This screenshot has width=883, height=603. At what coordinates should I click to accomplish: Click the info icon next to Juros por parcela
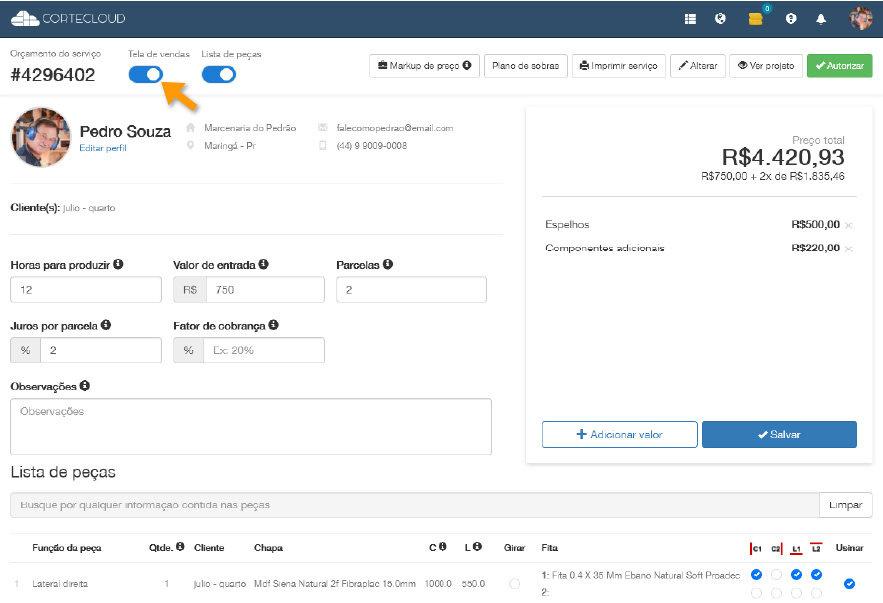tap(106, 325)
